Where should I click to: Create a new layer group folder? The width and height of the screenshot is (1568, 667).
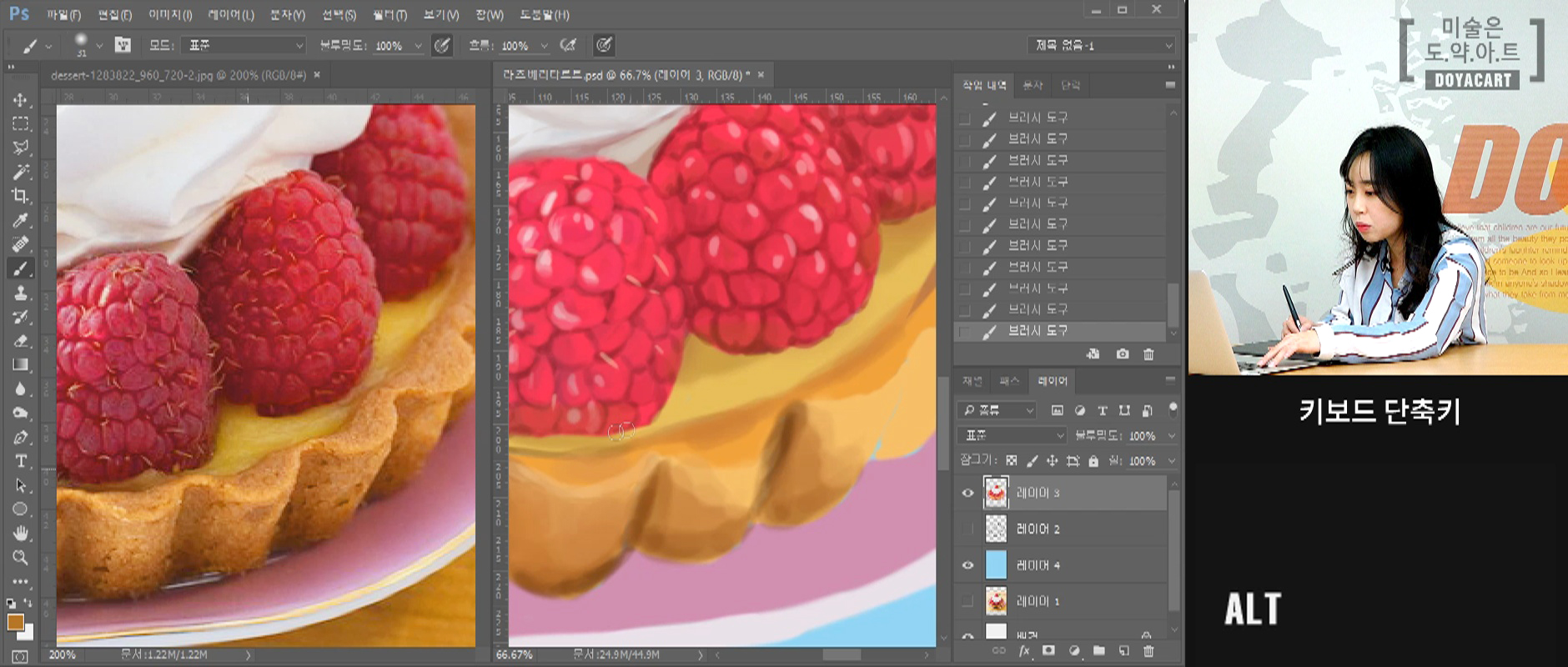pyautogui.click(x=1099, y=651)
